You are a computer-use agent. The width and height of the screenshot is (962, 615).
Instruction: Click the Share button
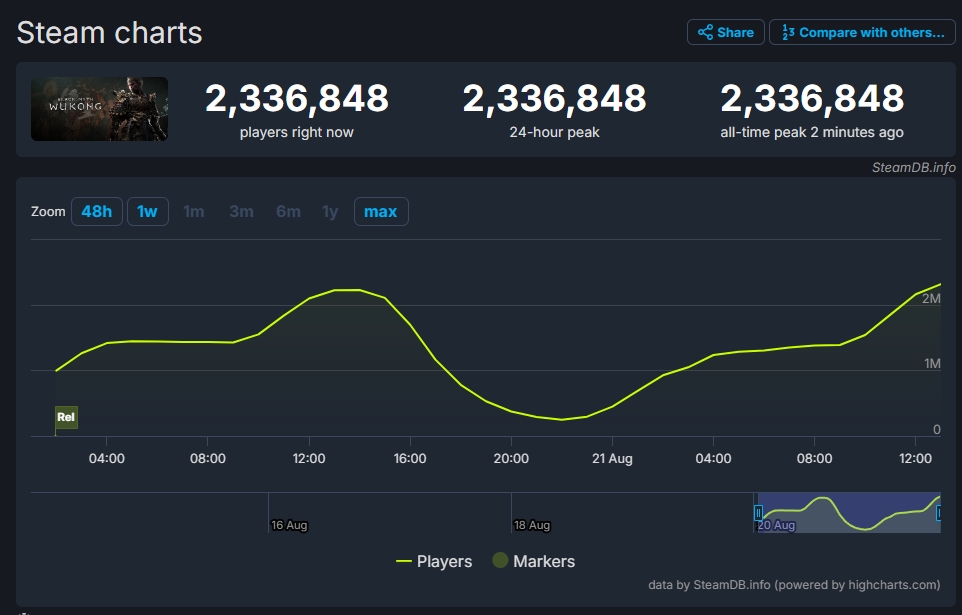pos(725,32)
